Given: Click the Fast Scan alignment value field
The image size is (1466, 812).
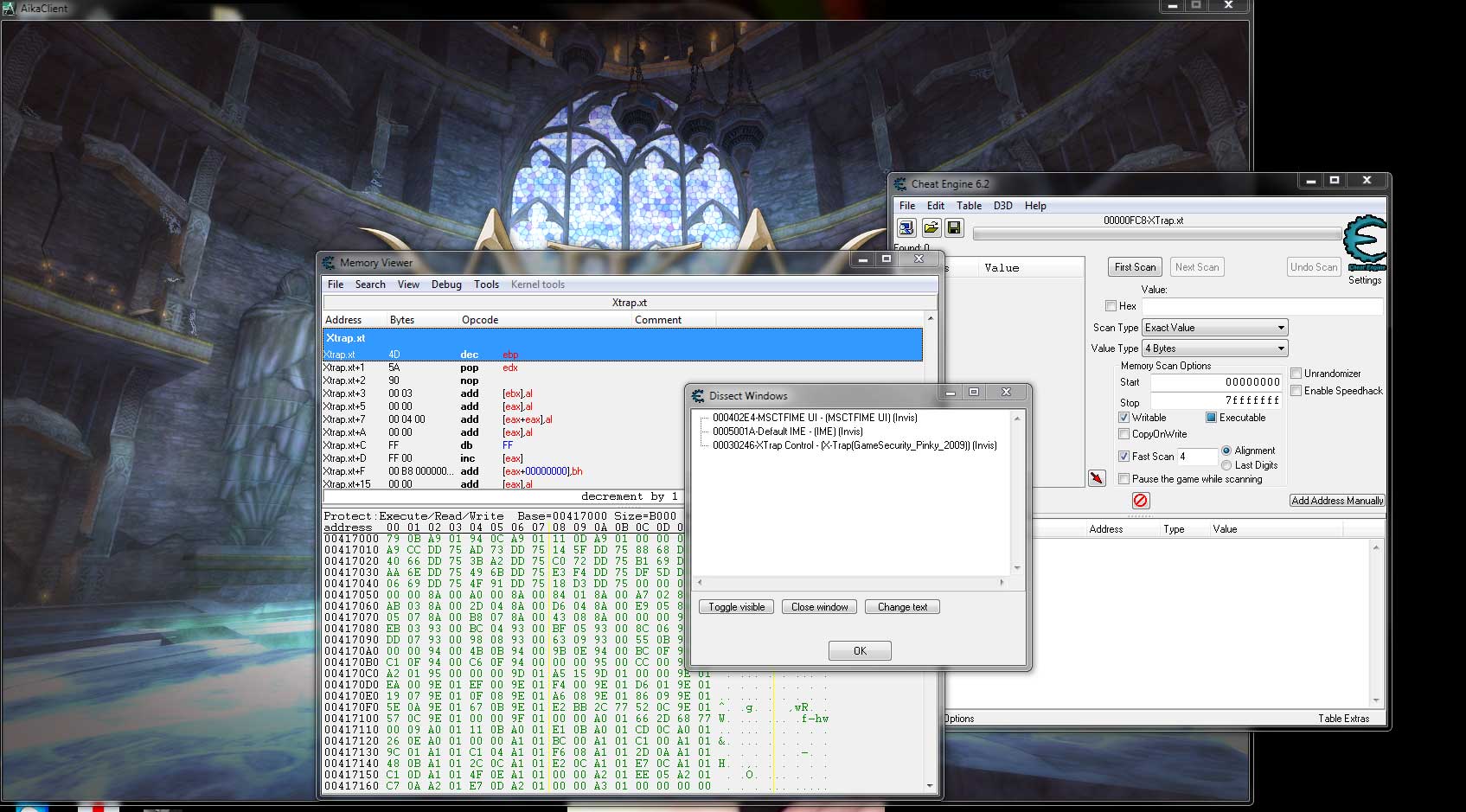Looking at the screenshot, I should (x=1197, y=456).
